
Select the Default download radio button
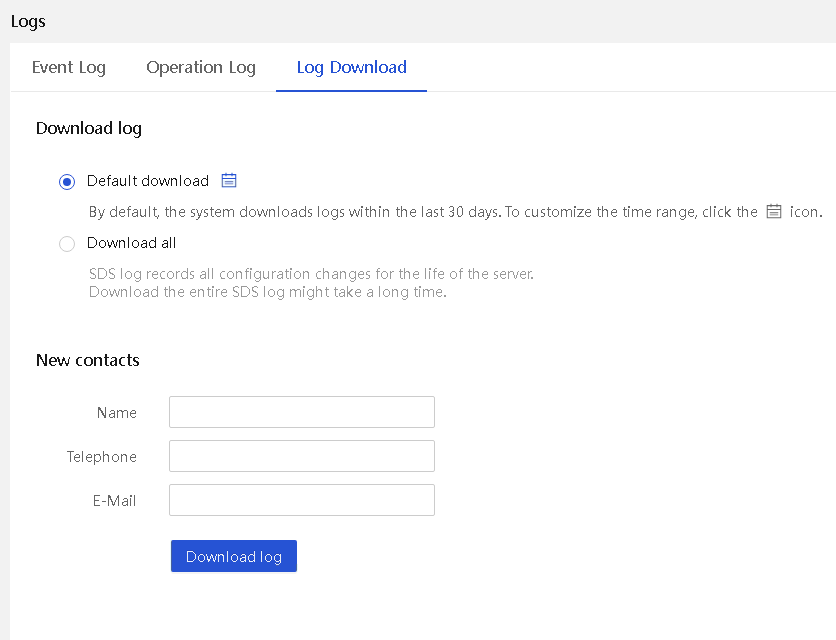coord(67,182)
